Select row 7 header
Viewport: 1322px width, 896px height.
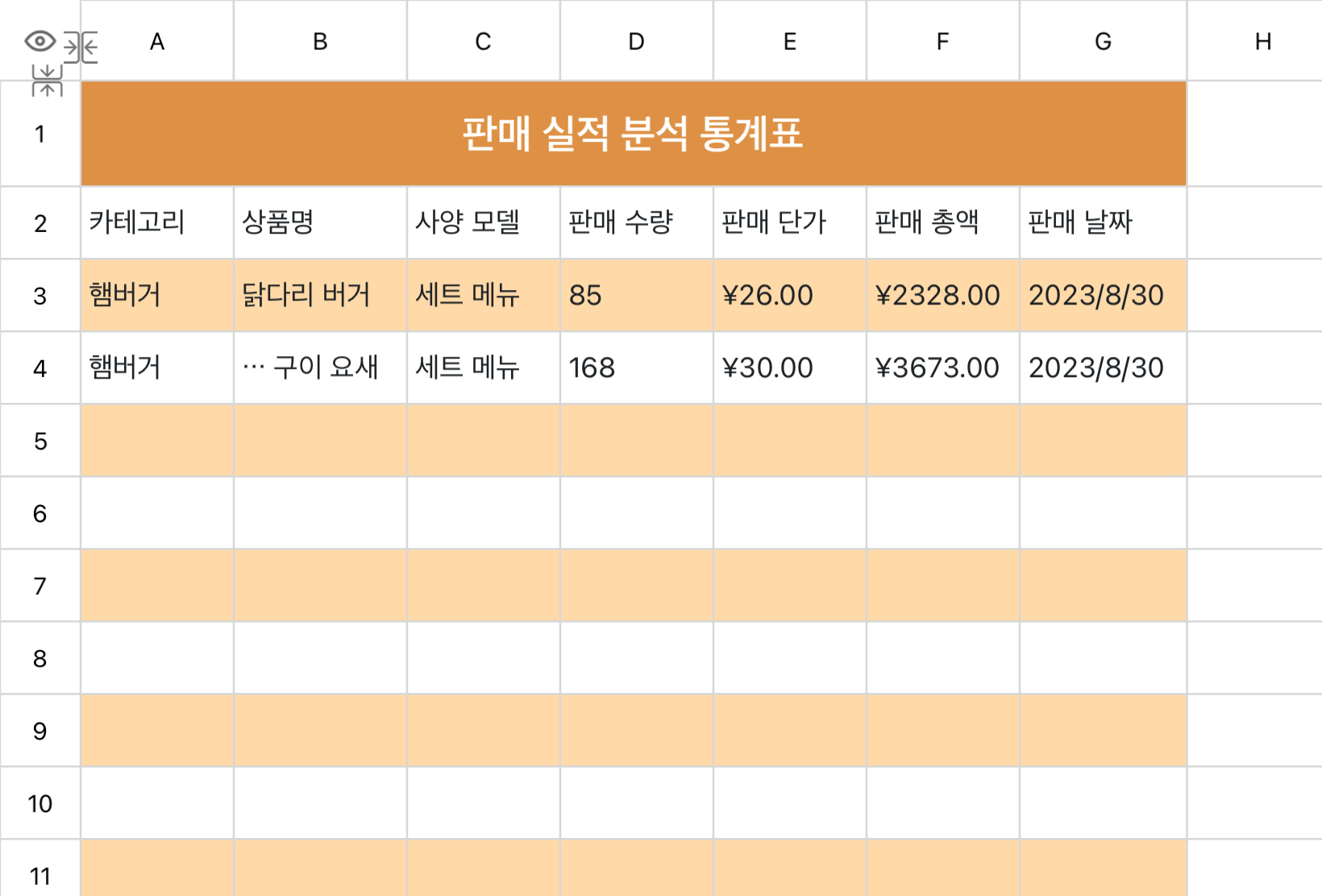39,586
